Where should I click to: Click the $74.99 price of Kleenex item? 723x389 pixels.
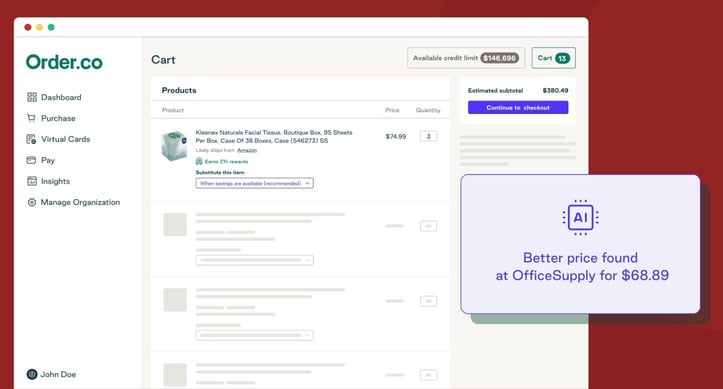click(396, 136)
